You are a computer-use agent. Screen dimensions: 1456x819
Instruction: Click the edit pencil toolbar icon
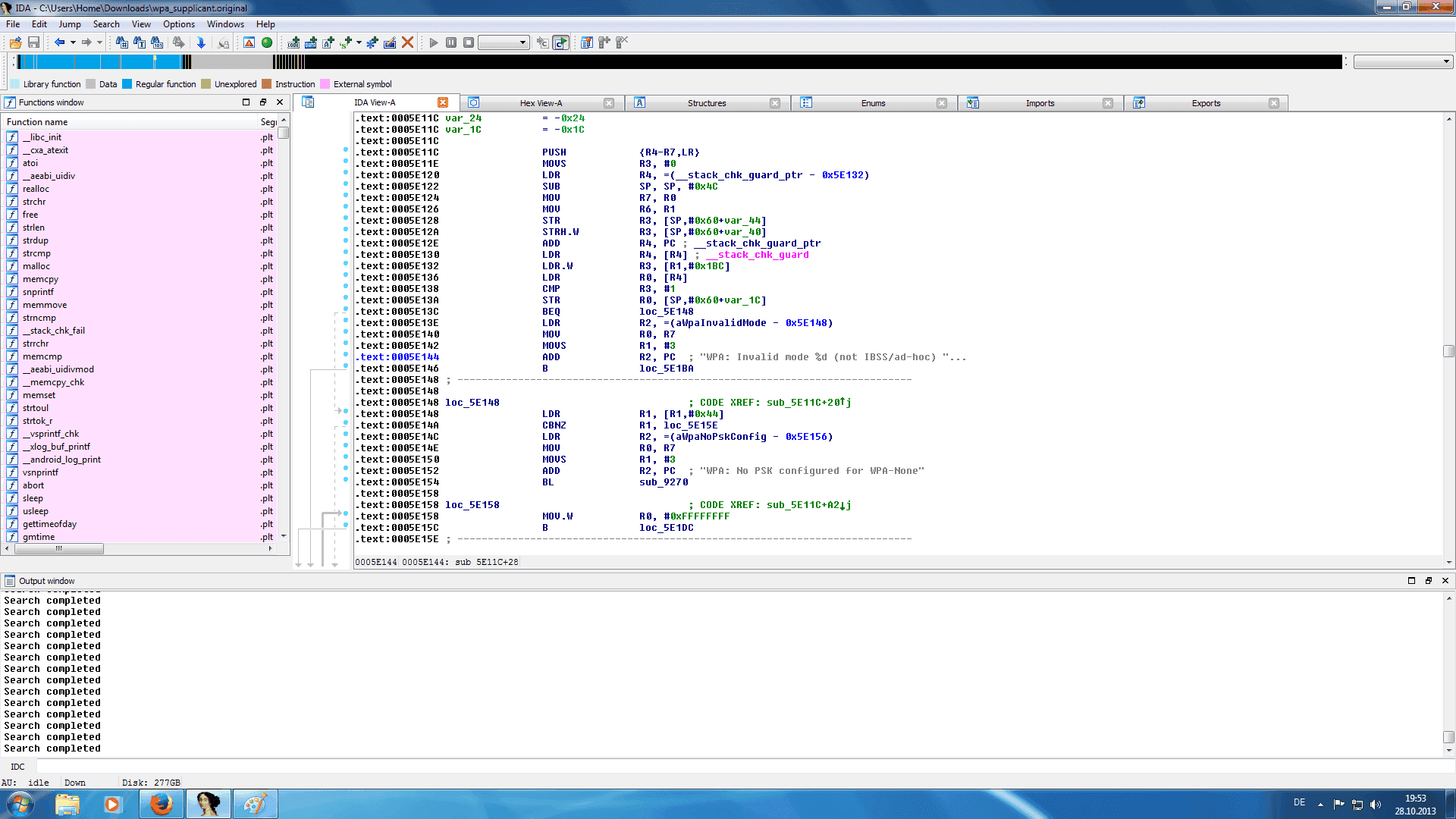[x=390, y=42]
